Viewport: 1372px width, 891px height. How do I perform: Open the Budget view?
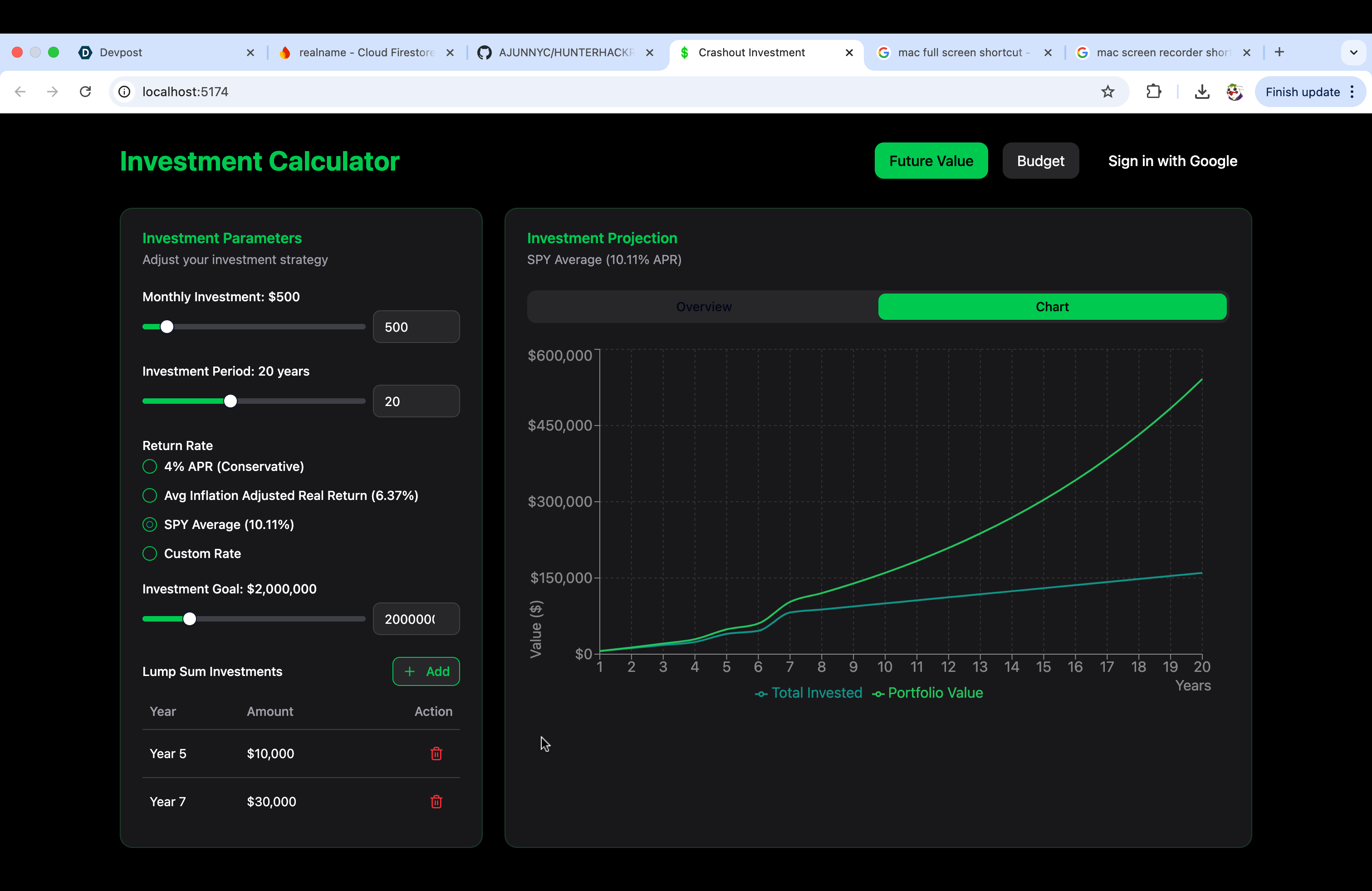click(1040, 161)
